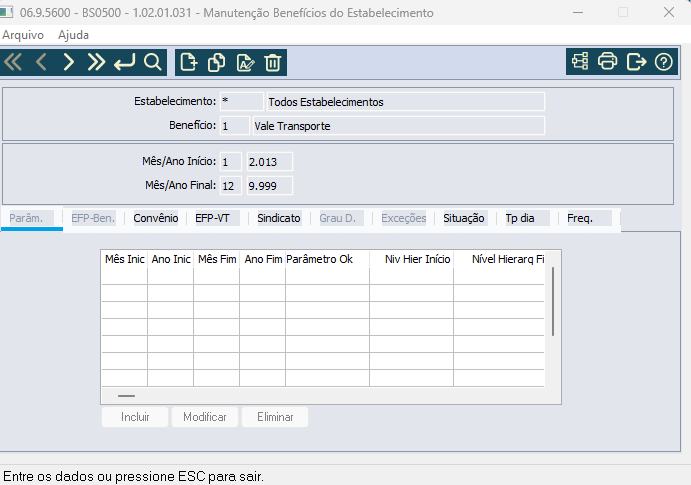Click the grid's vertical scrollbar
691x485 pixels.
553,301
